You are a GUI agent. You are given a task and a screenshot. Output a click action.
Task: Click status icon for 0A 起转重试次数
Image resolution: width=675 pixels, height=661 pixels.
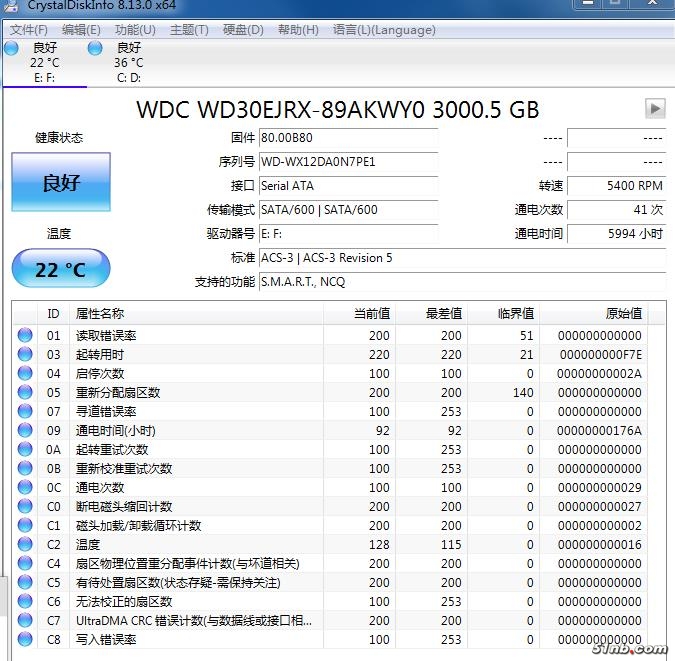(25, 449)
